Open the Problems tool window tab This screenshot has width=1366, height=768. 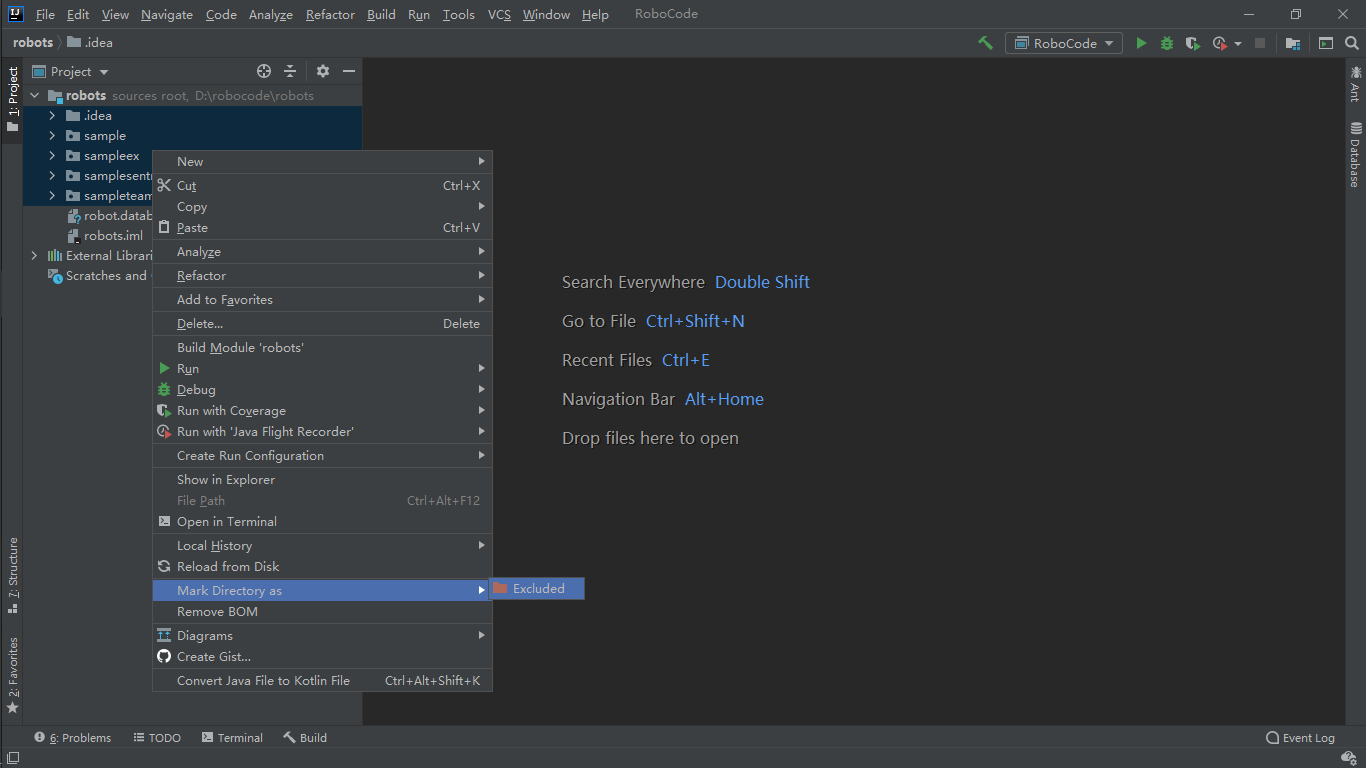point(72,738)
